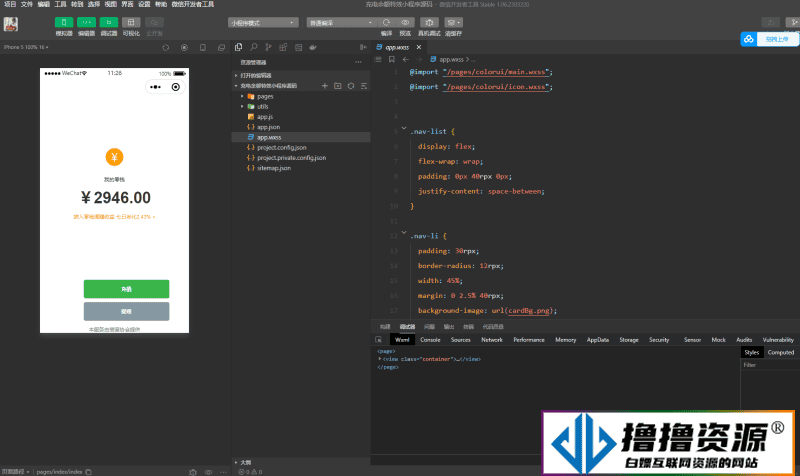This screenshot has height=476, width=800.
Task: Click the editor back arrow
Action: pyautogui.click(x=406, y=59)
